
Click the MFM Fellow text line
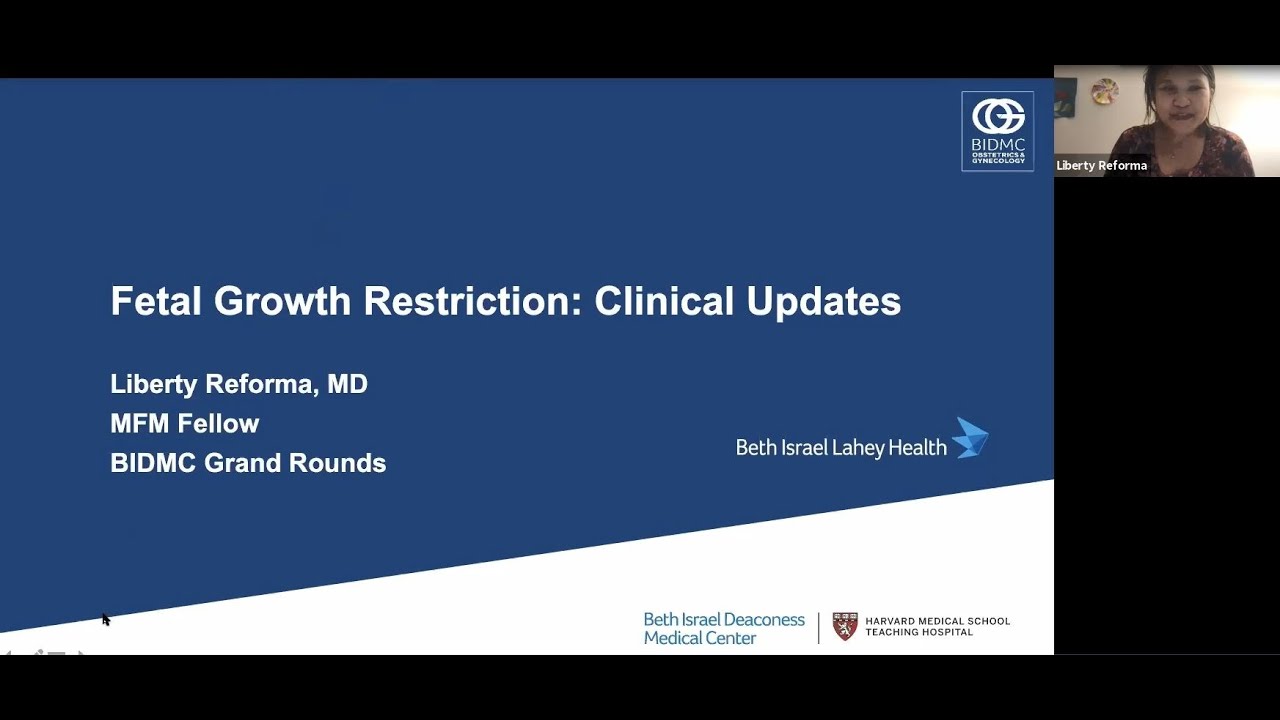click(185, 424)
